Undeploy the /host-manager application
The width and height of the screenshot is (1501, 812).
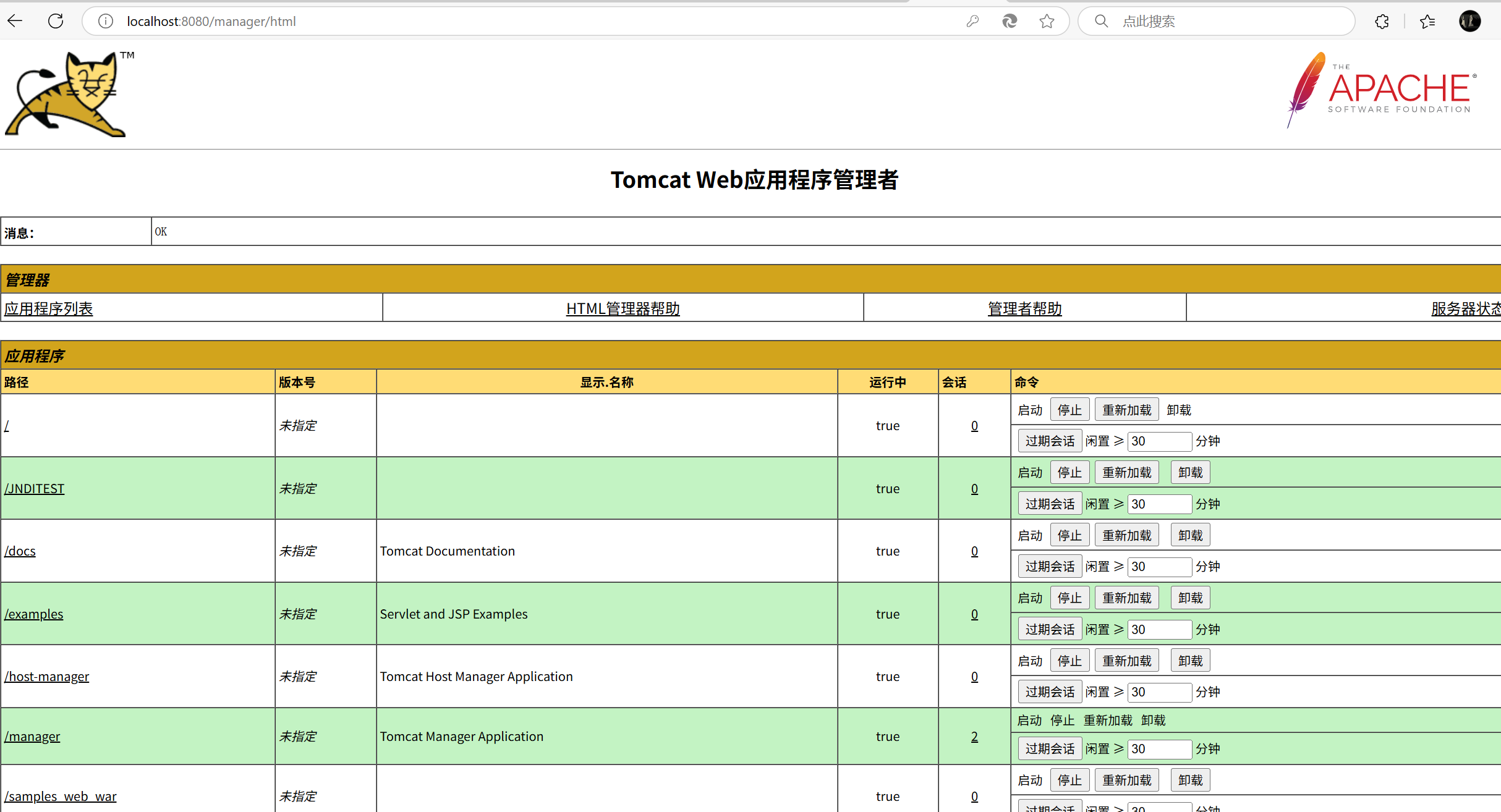(x=1190, y=661)
